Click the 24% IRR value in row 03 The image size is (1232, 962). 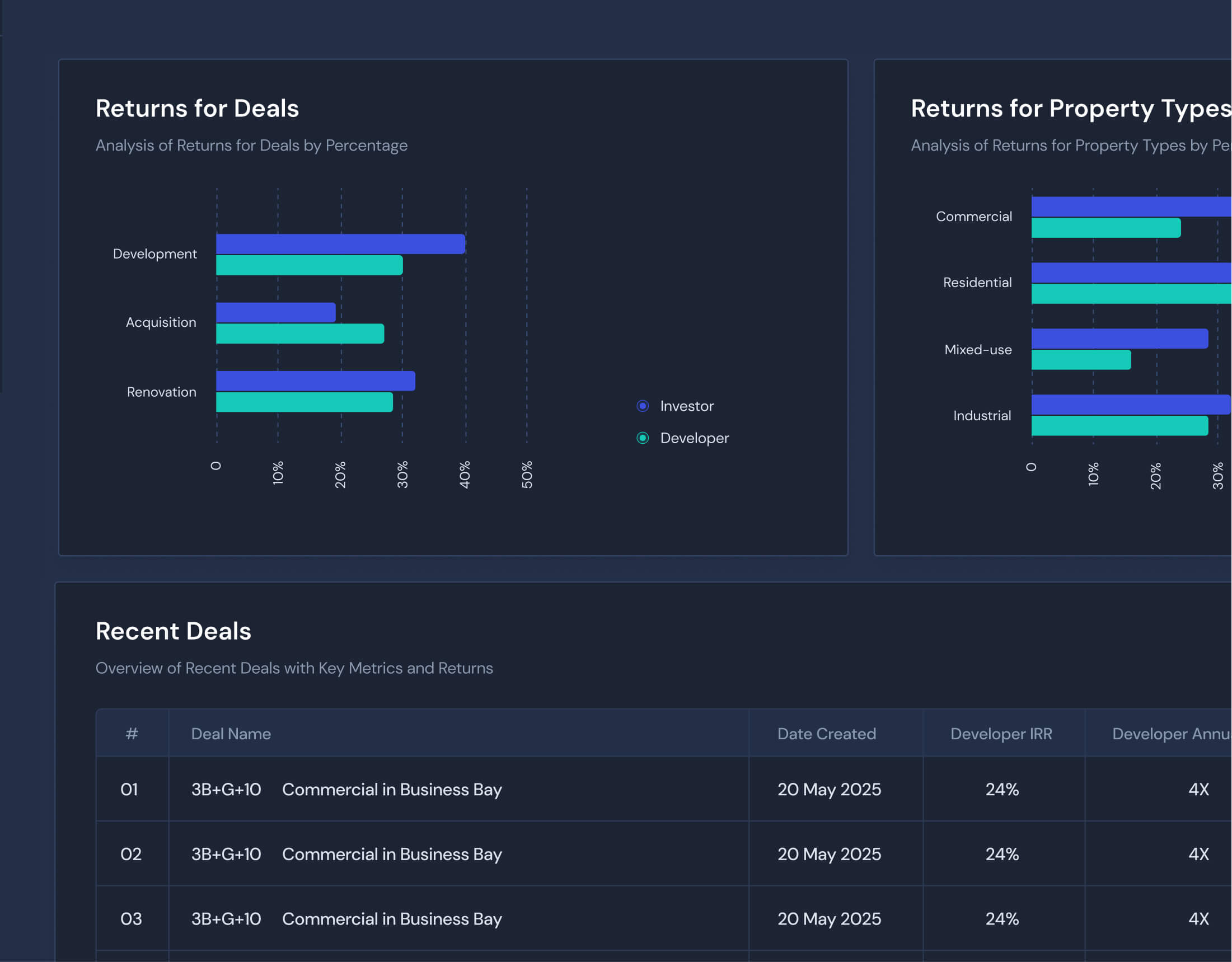(x=1003, y=919)
